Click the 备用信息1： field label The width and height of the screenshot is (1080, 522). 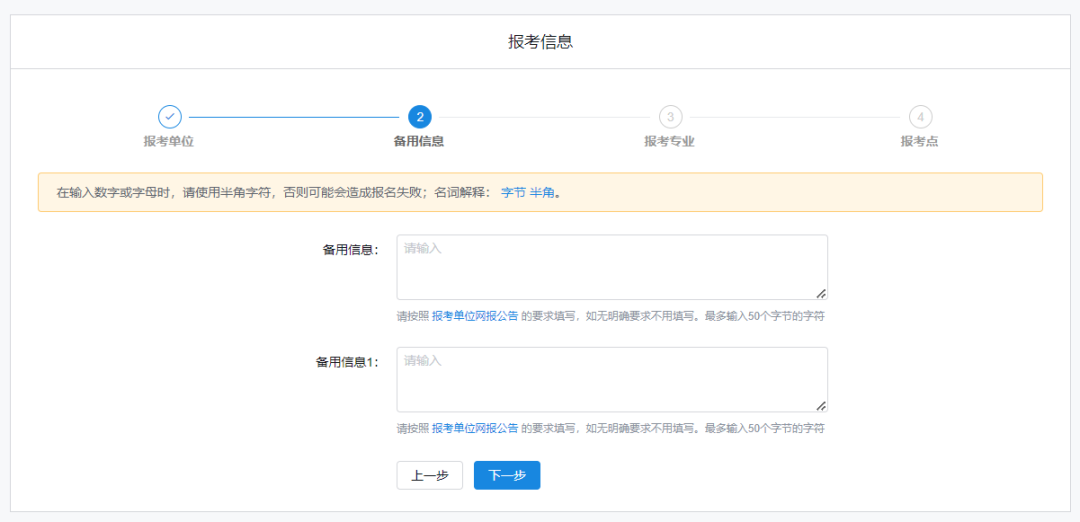click(x=348, y=362)
